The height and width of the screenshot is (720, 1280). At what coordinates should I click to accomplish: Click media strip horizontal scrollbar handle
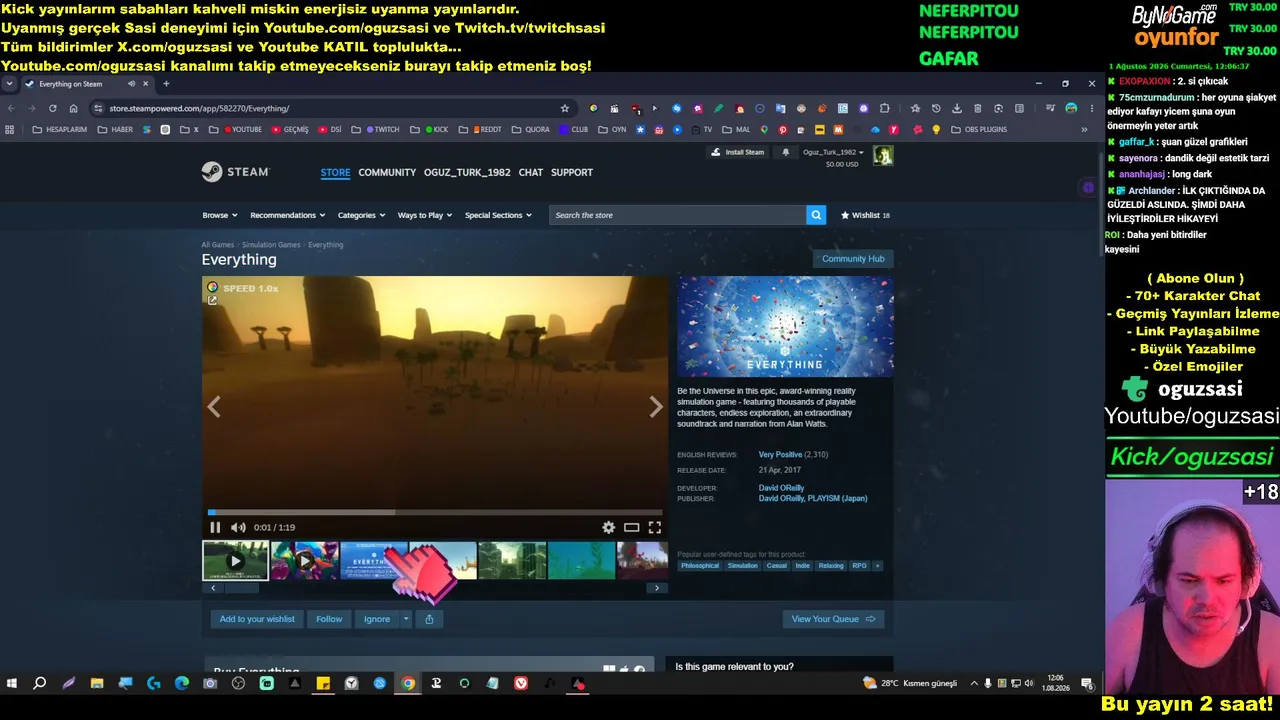click(241, 588)
